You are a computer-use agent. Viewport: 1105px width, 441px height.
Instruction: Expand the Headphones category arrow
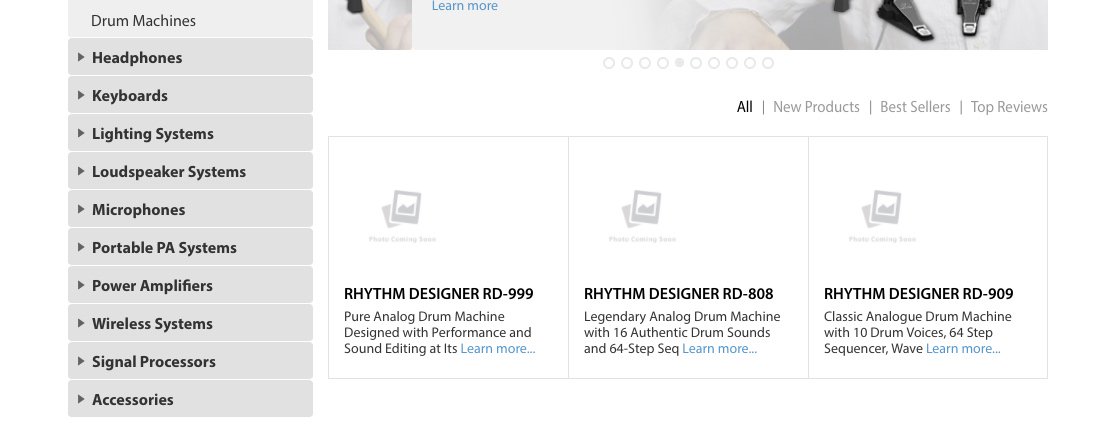click(x=81, y=57)
